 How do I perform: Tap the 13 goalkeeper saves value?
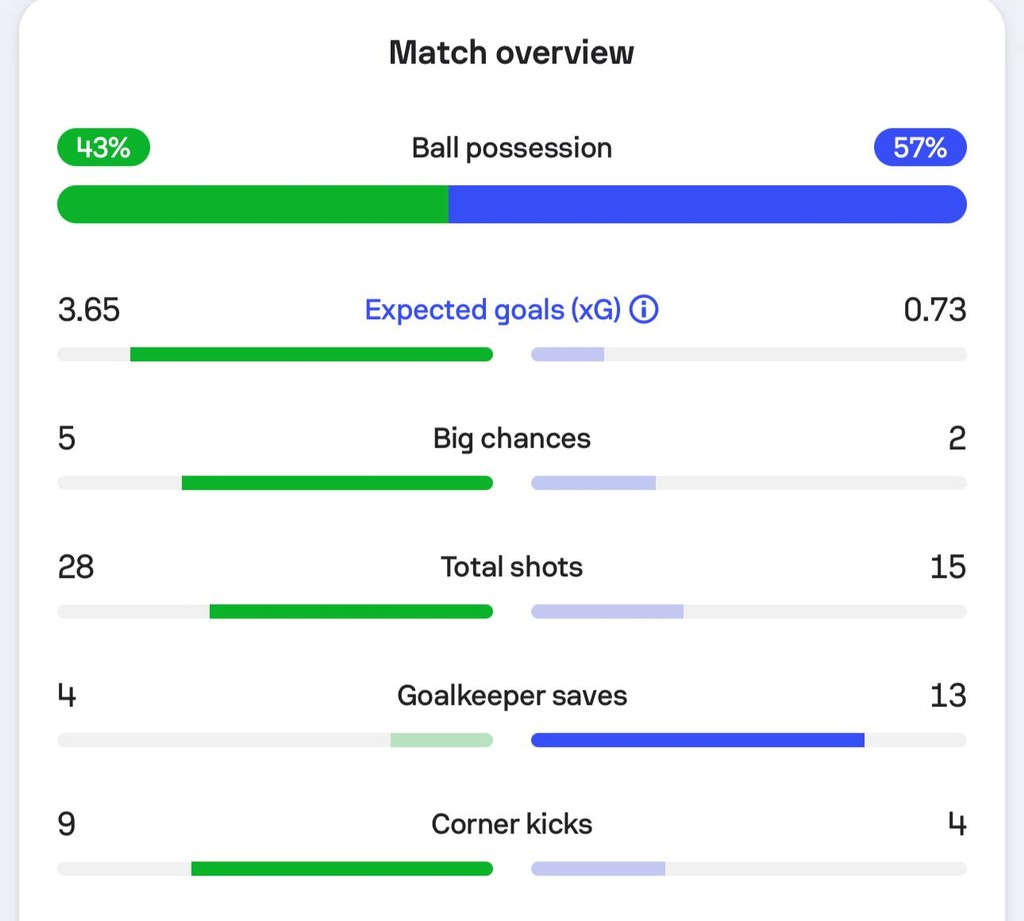[x=948, y=696]
